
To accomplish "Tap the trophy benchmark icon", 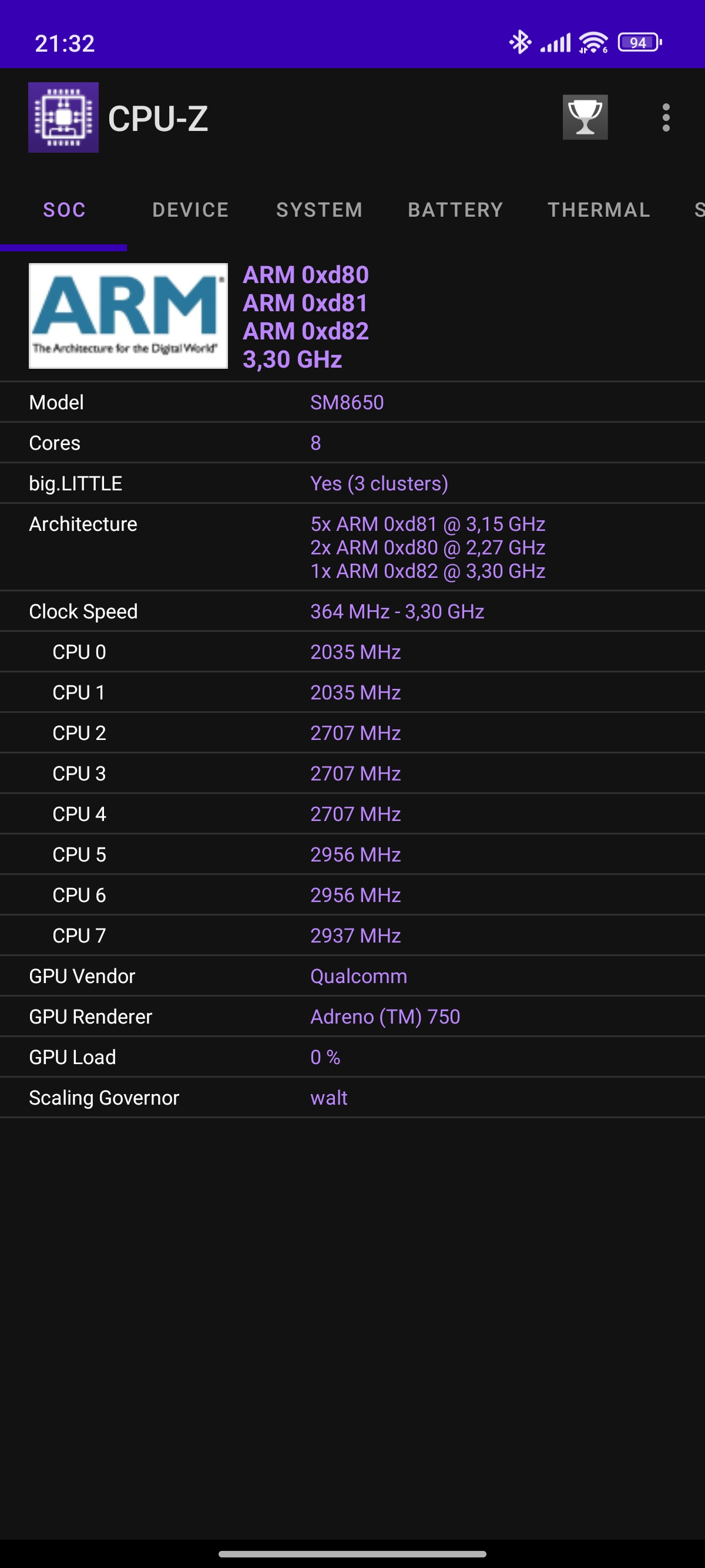I will pyautogui.click(x=585, y=117).
